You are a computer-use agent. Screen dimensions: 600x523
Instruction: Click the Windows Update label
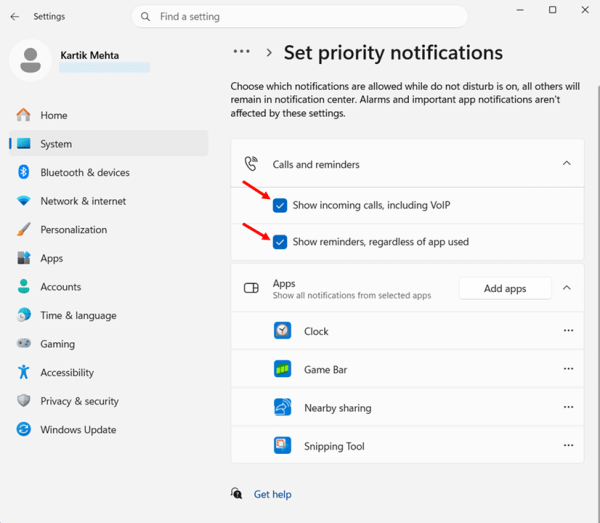click(x=78, y=430)
